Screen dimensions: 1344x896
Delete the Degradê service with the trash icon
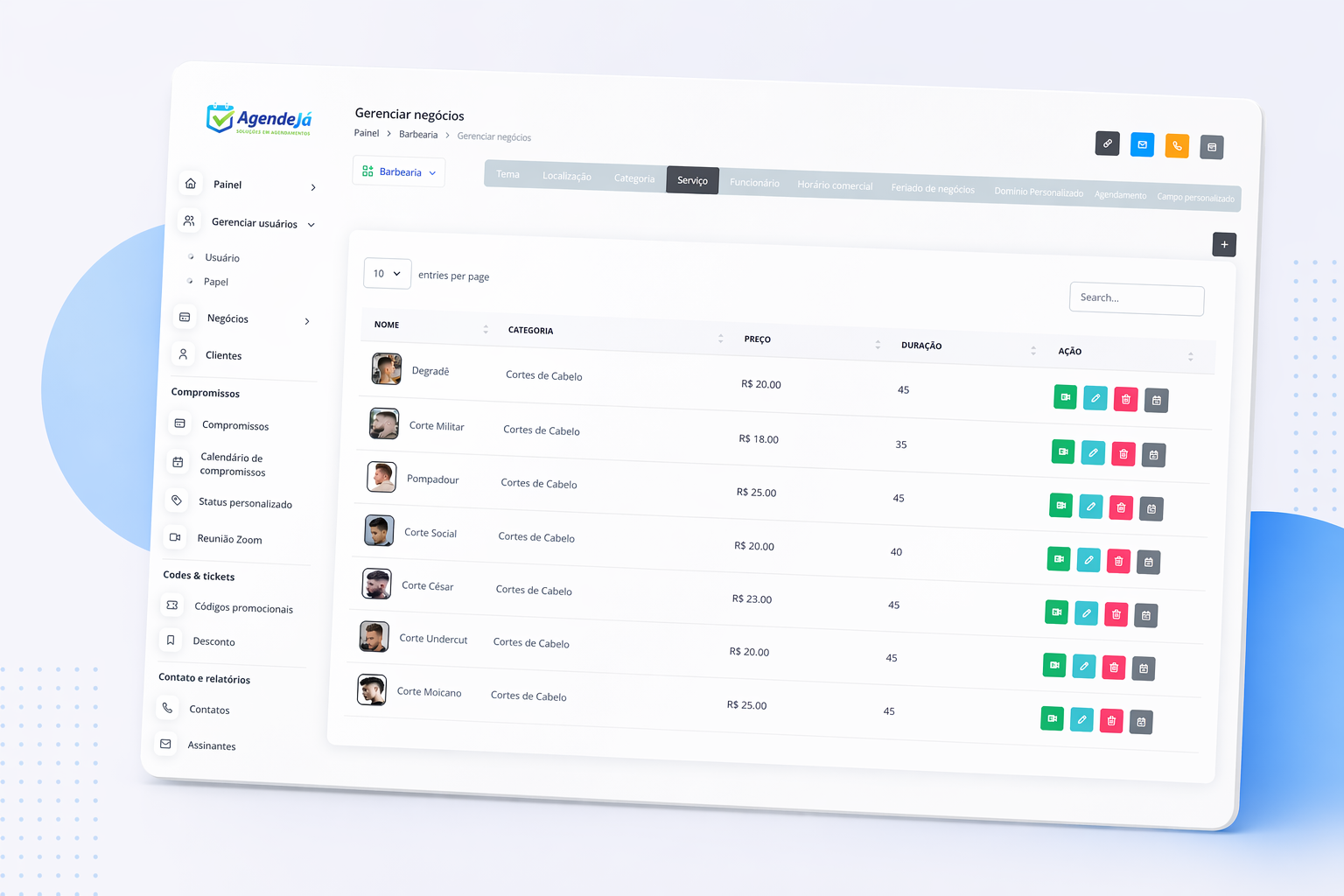pos(1126,399)
